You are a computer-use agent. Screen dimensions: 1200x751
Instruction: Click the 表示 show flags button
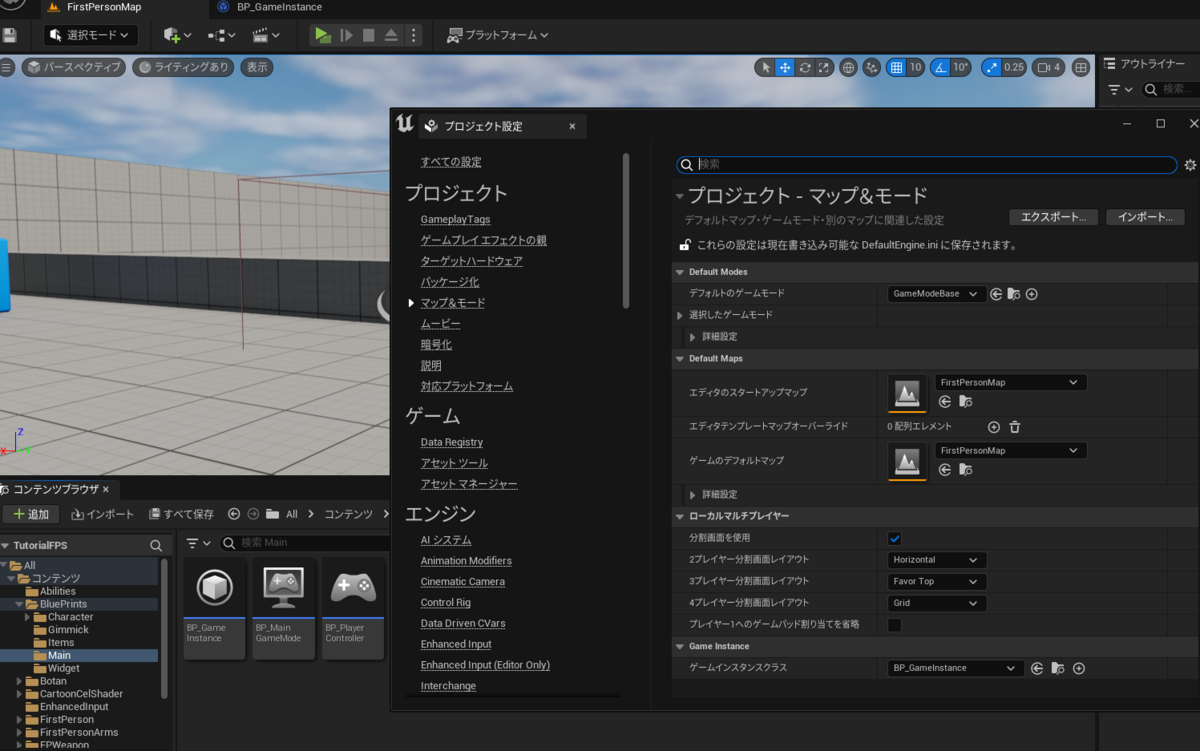257,67
